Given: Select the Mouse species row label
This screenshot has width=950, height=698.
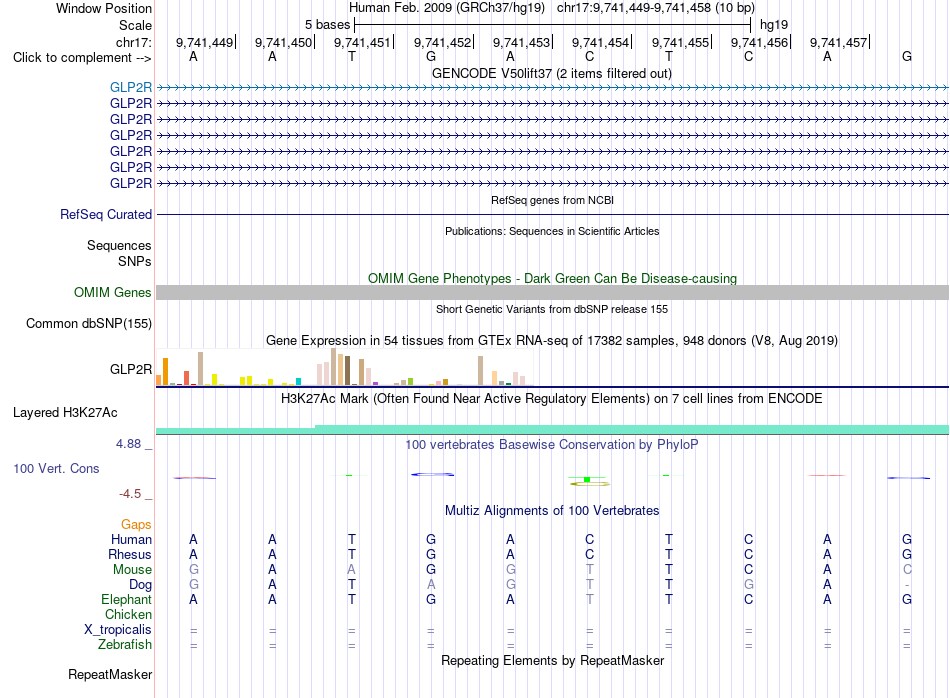Looking at the screenshot, I should coord(132,570).
